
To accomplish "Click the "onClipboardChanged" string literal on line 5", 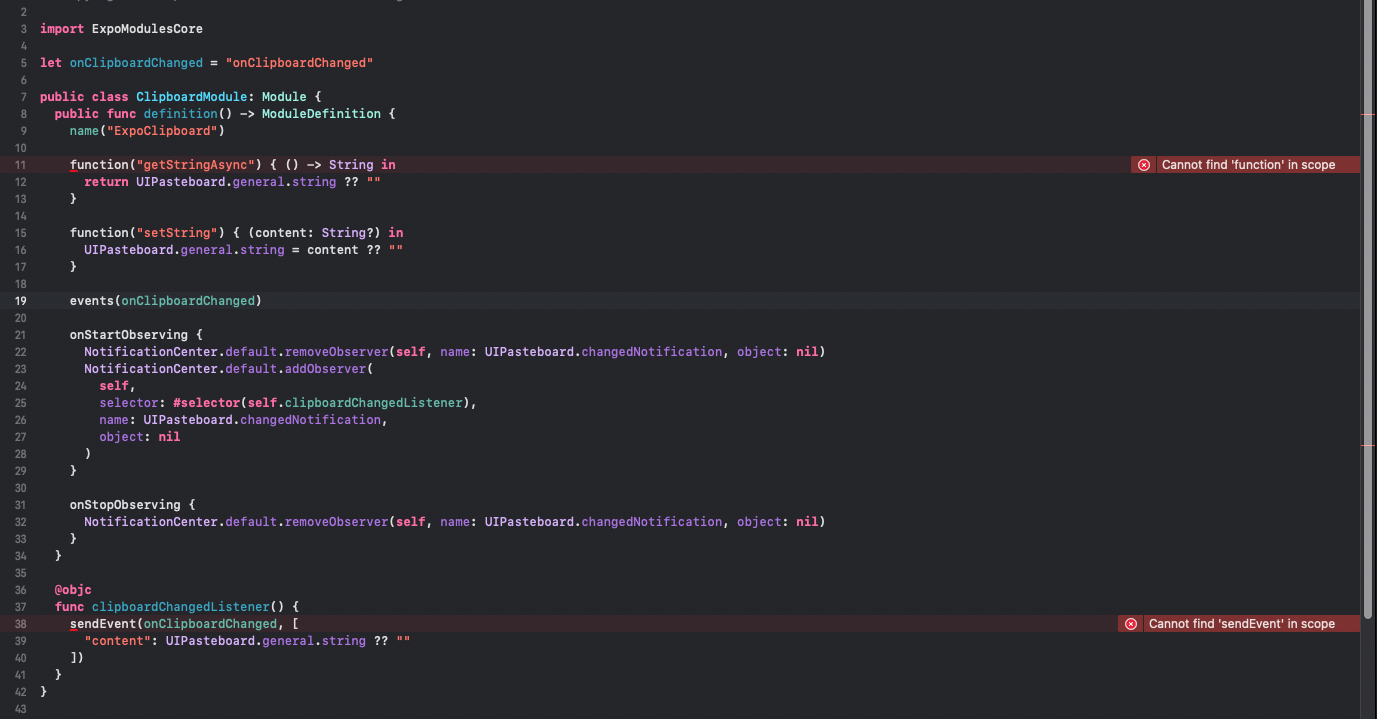I will [x=299, y=63].
